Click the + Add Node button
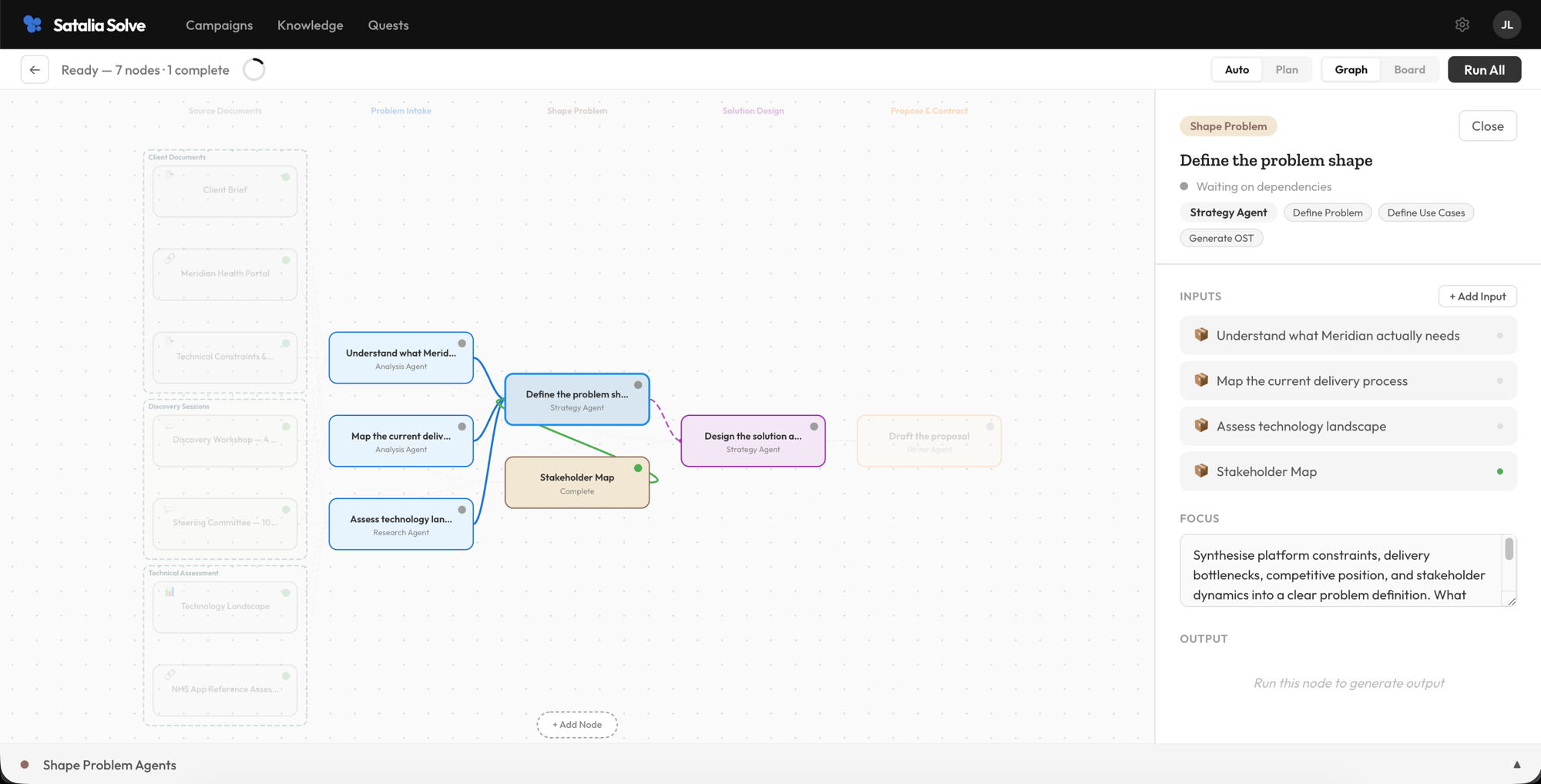Viewport: 1541px width, 784px height. tap(577, 725)
